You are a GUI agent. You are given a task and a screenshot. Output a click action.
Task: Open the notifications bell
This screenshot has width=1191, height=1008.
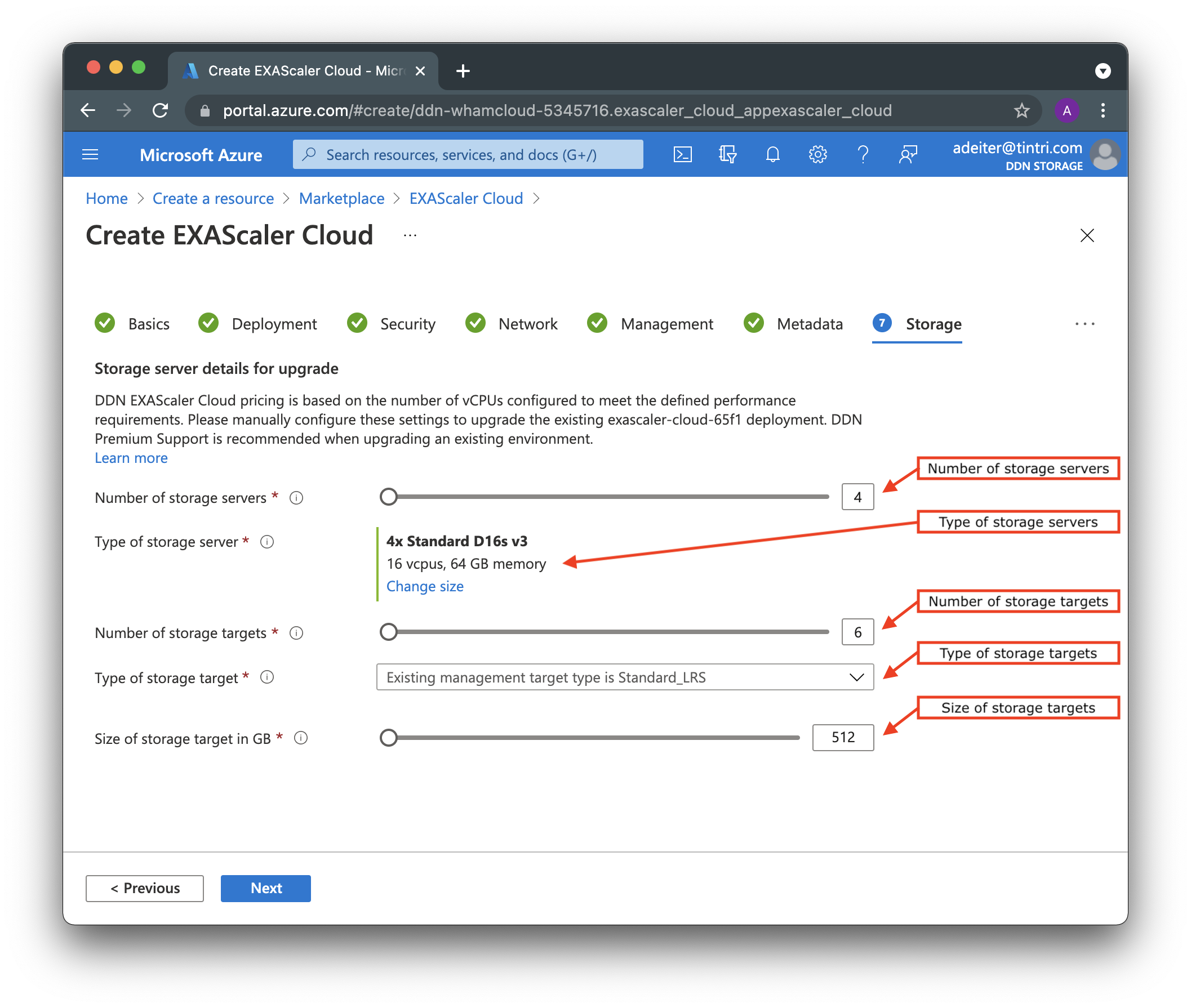772,154
